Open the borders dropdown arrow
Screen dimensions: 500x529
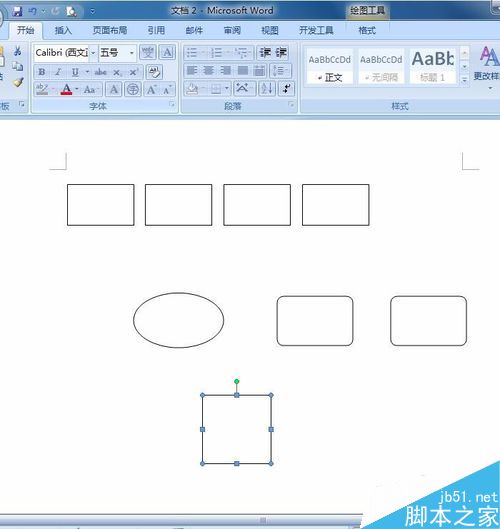227,89
